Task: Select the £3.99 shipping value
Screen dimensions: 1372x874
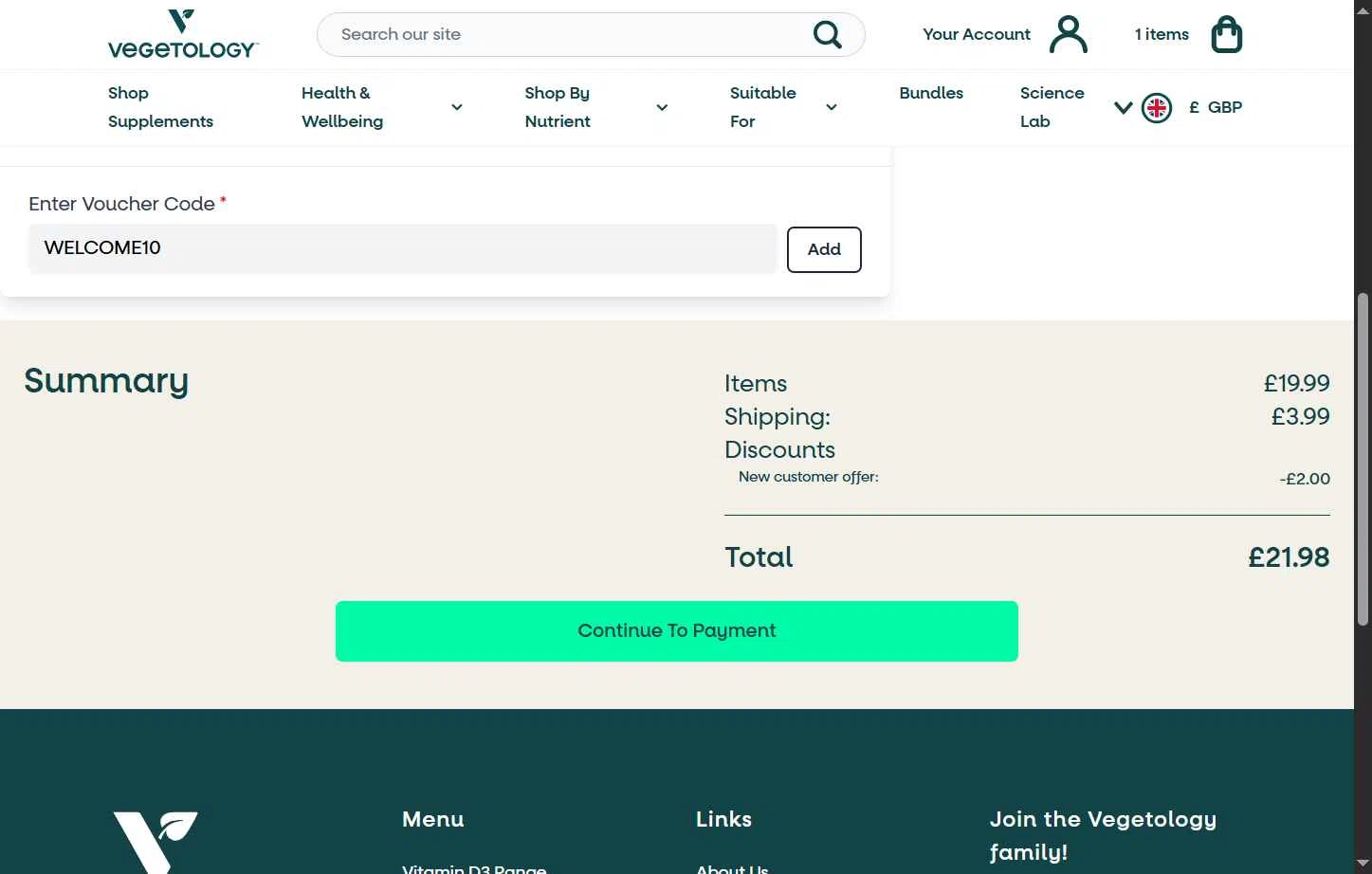Action: click(1301, 416)
